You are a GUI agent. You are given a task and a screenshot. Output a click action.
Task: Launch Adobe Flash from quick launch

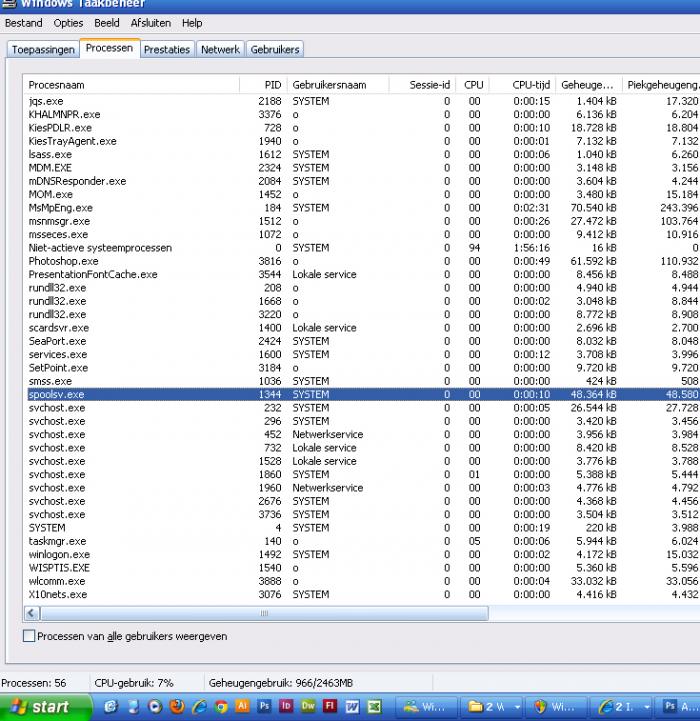[x=330, y=705]
